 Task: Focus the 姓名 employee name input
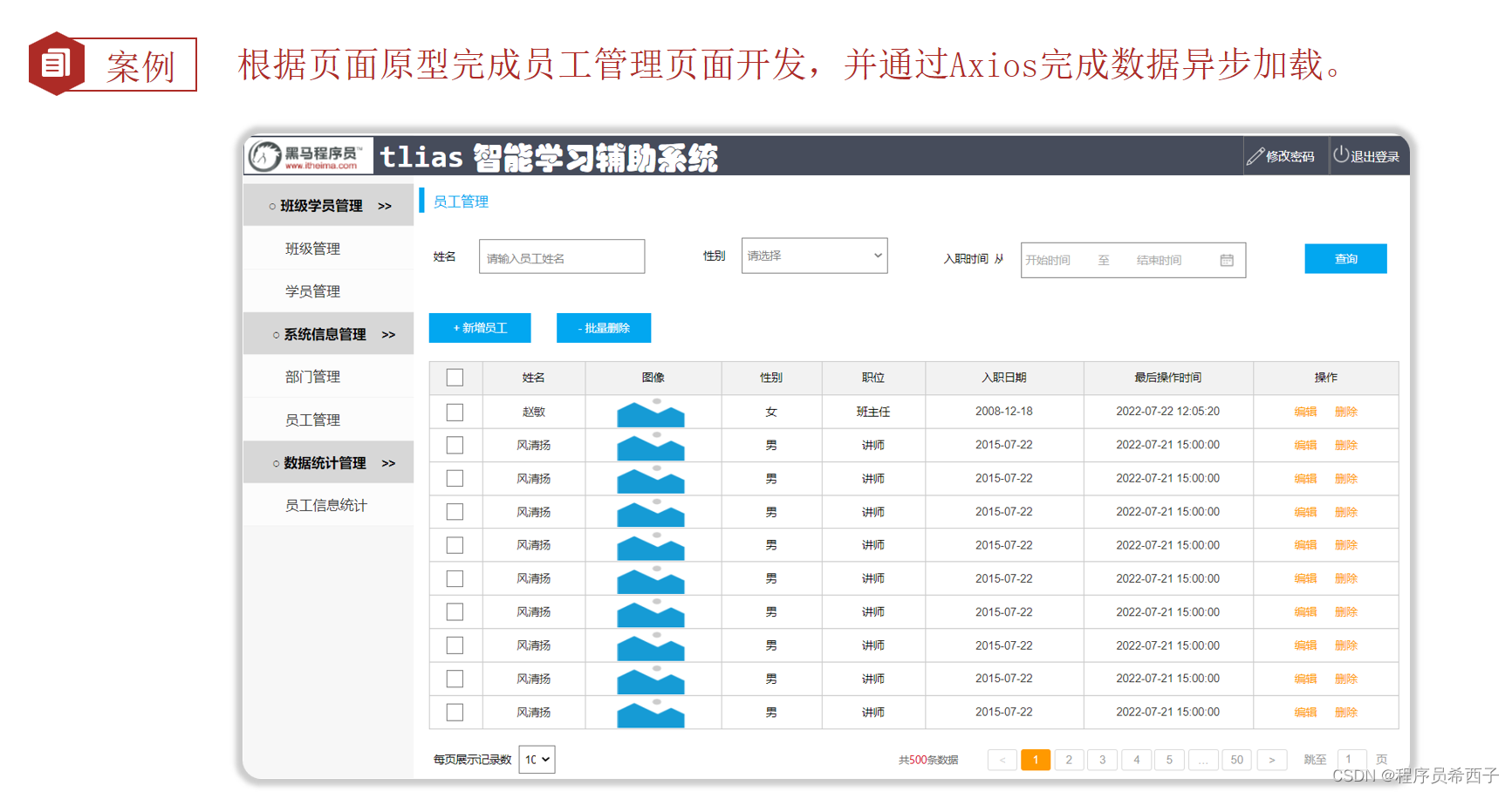(562, 256)
